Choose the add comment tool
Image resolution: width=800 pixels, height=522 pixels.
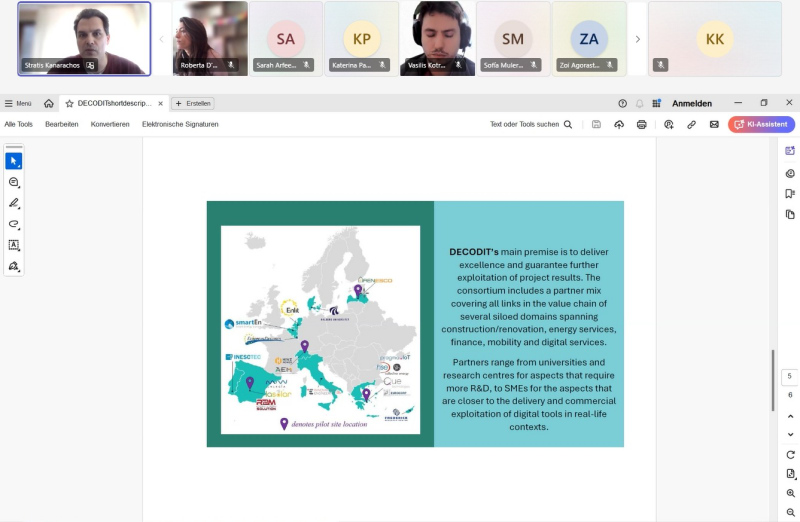[14, 182]
